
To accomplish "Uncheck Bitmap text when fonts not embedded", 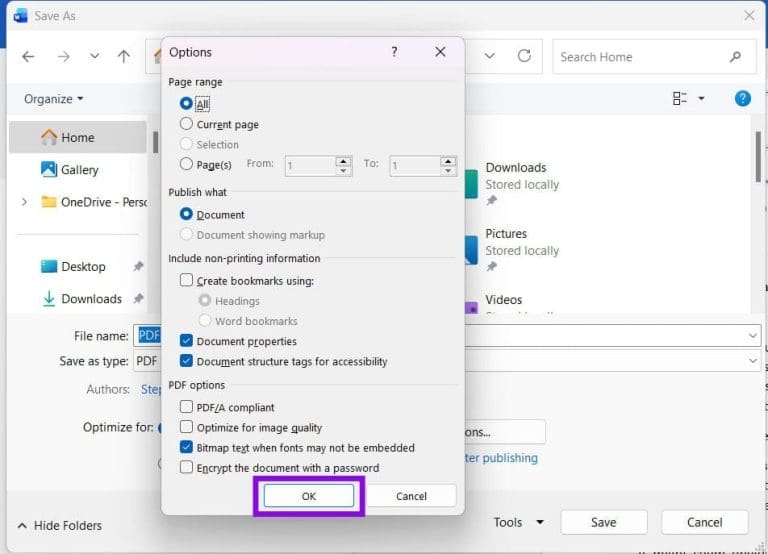I will 186,447.
